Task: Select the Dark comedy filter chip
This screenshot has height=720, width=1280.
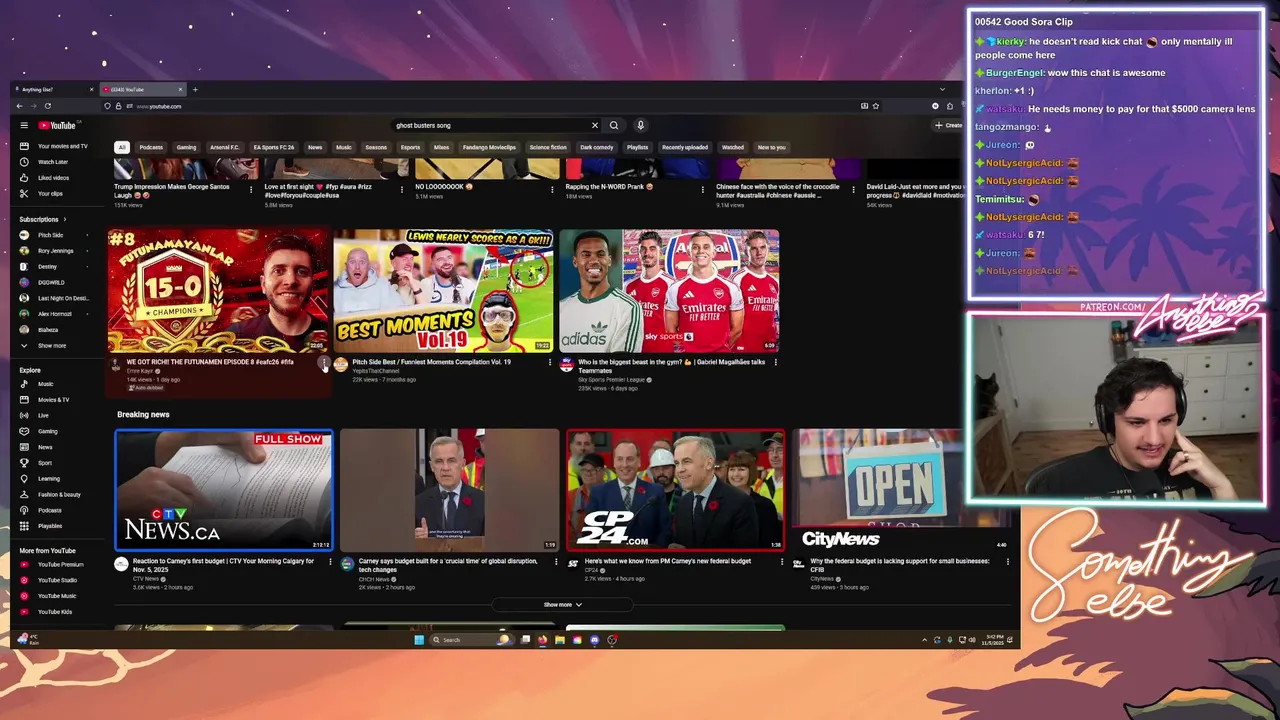Action: (597, 147)
